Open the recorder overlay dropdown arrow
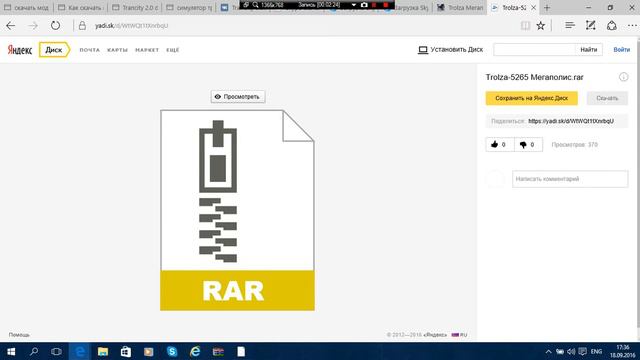This screenshot has height=360, width=640. pyautogui.click(x=353, y=5)
